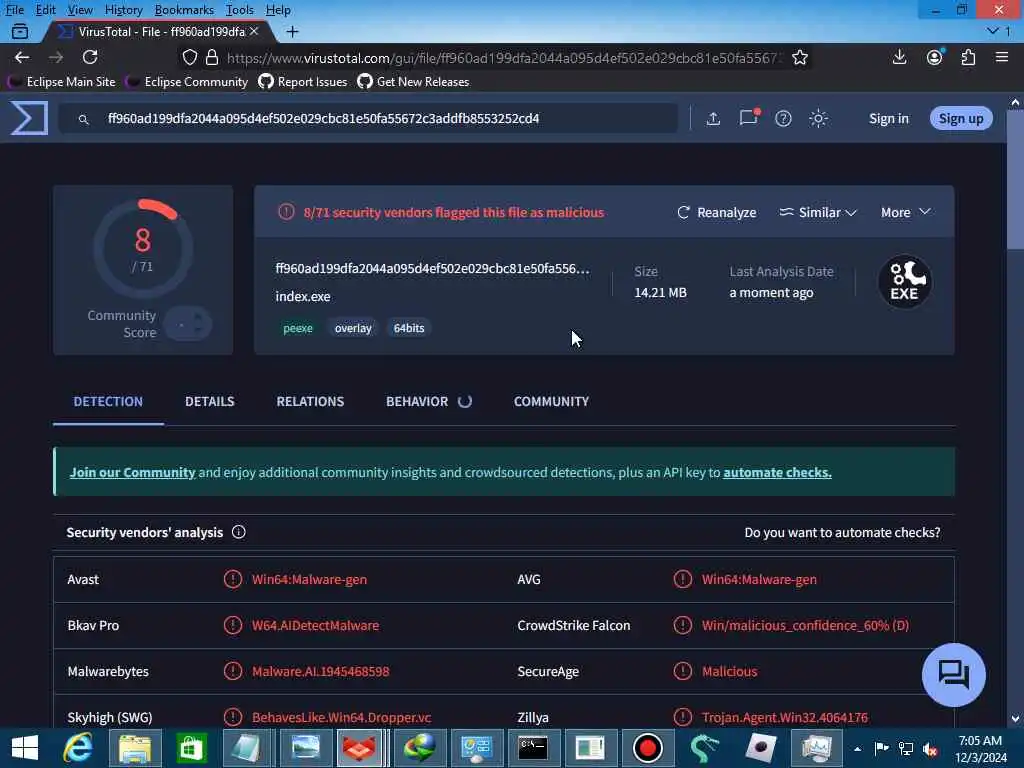Open a new tab with the plus button
Viewport: 1024px width, 768px height.
pos(292,31)
